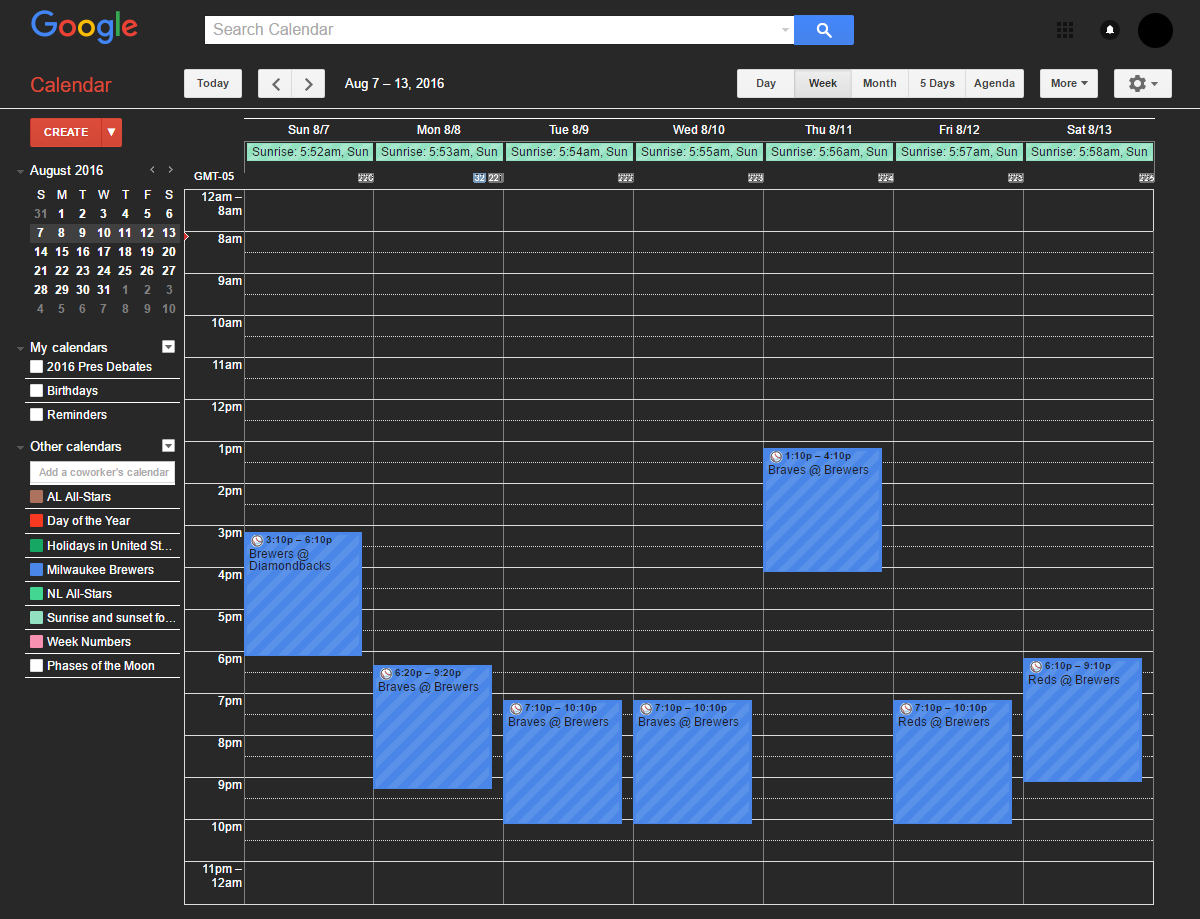Open the Create button dropdown arrow
The width and height of the screenshot is (1200, 919).
pos(112,132)
